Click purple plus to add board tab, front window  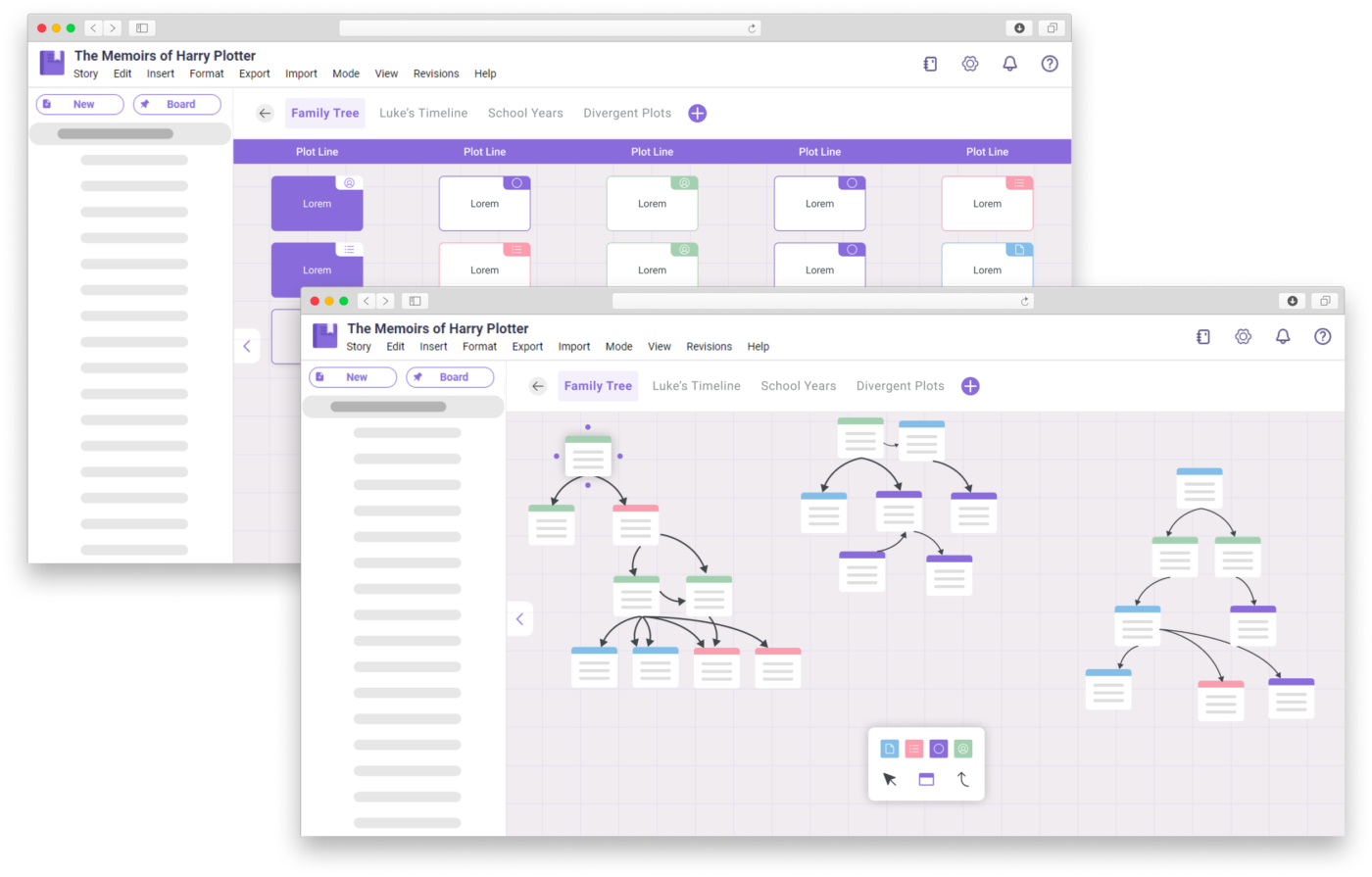[970, 386]
